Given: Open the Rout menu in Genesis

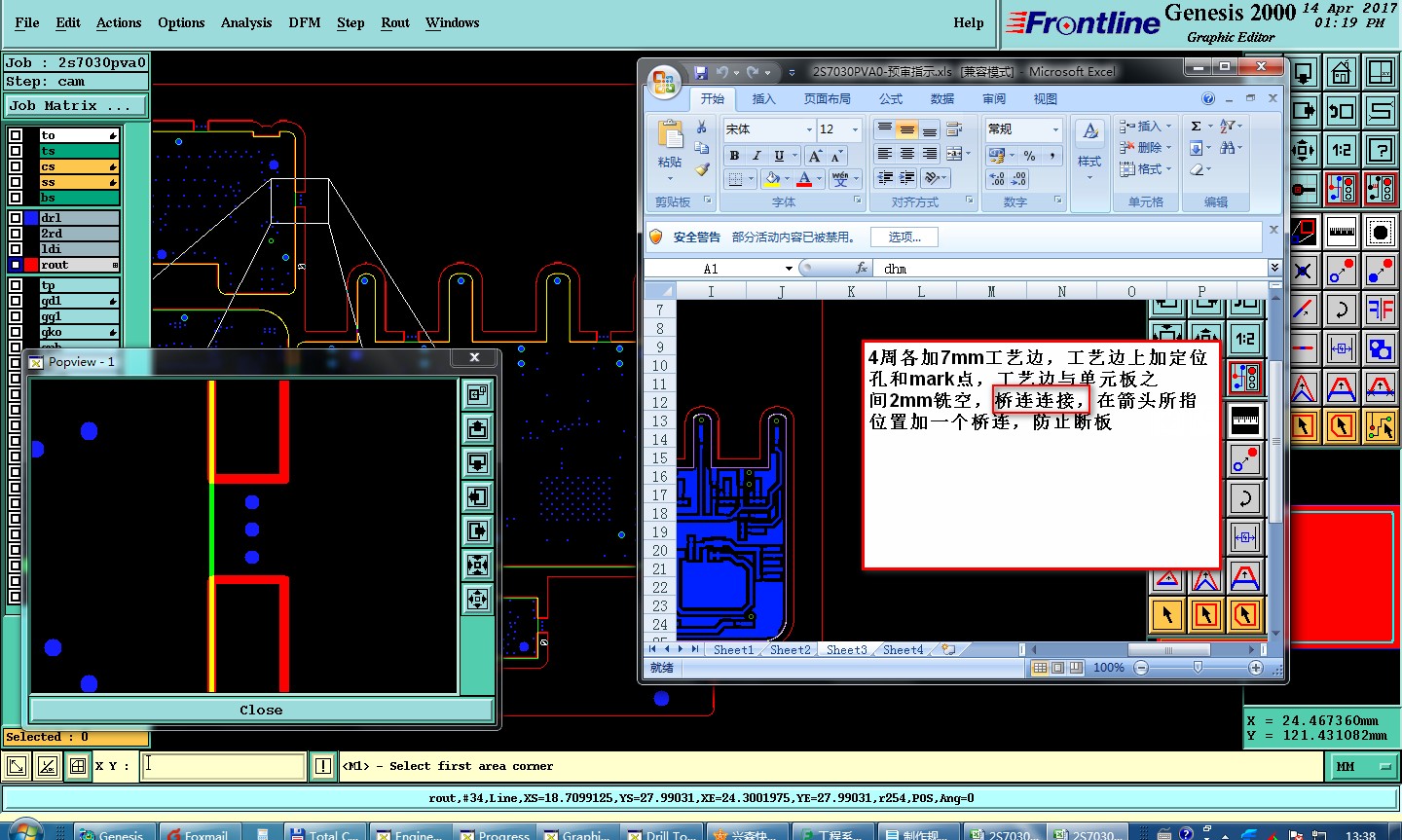Looking at the screenshot, I should pyautogui.click(x=395, y=22).
